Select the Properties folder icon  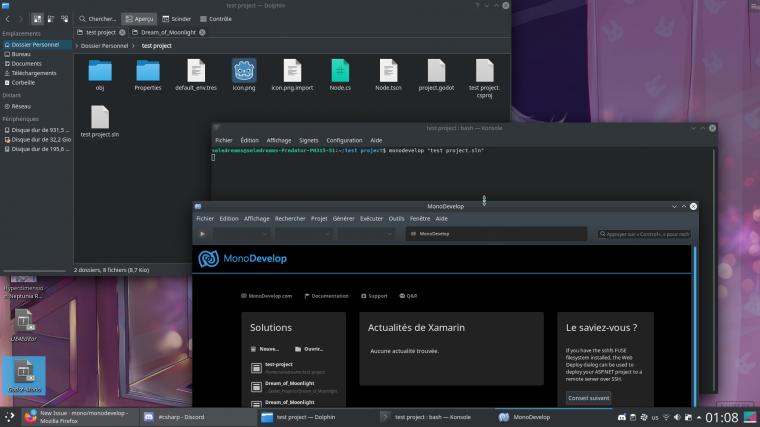[x=148, y=71]
